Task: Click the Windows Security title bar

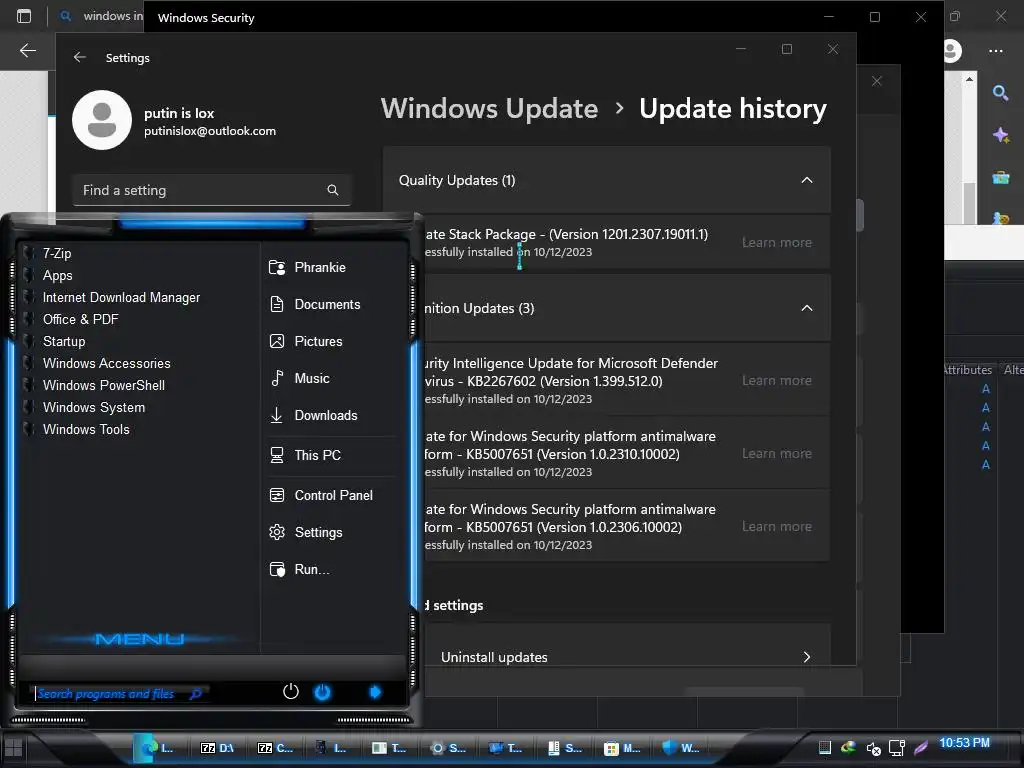Action: [485, 18]
